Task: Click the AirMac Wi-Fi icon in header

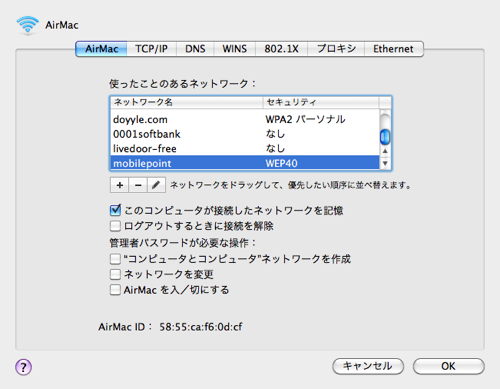Action: 28,25
